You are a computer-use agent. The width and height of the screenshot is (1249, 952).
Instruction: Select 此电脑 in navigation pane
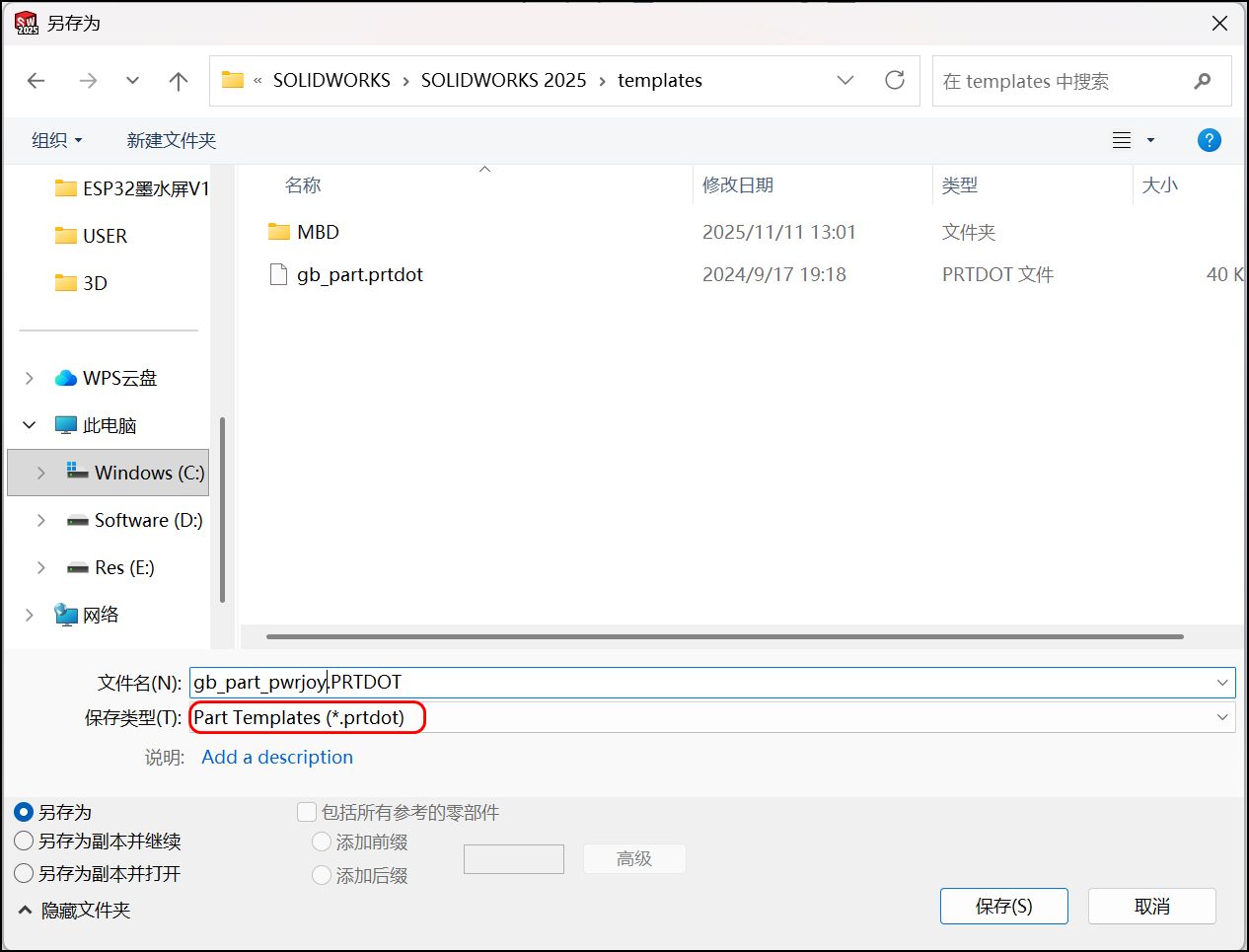(x=96, y=425)
